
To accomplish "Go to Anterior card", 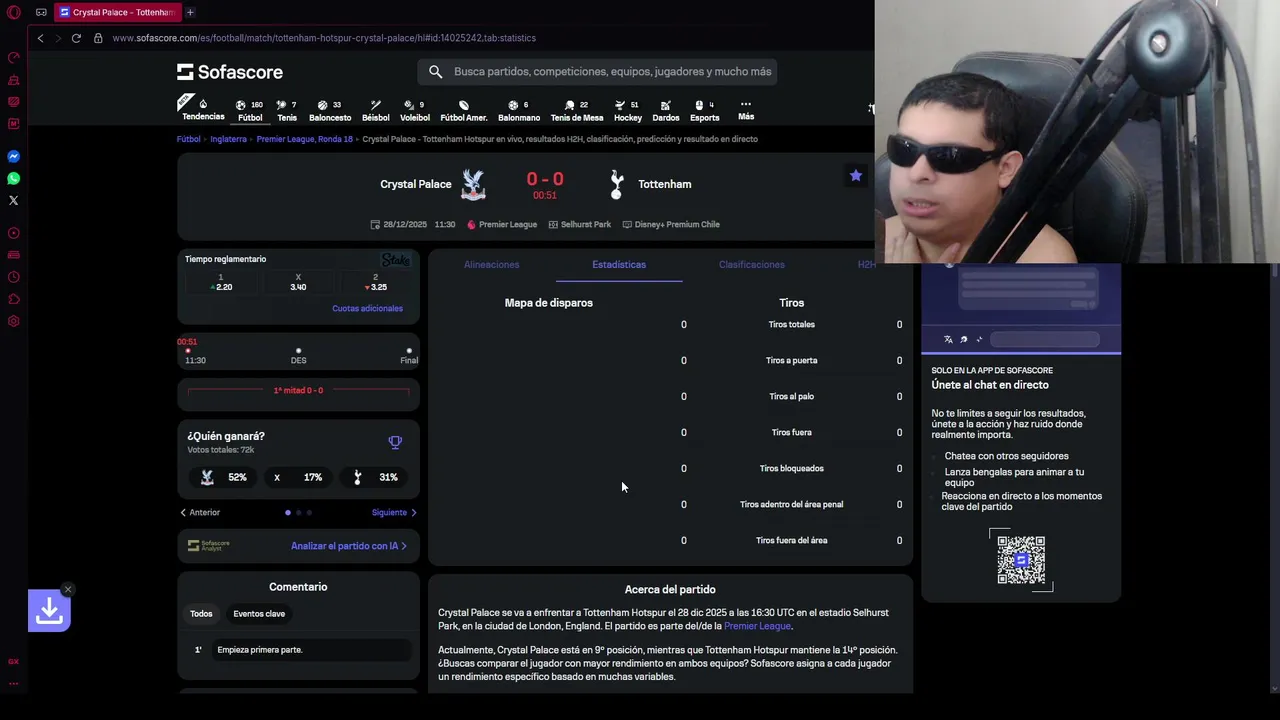I will coord(200,512).
